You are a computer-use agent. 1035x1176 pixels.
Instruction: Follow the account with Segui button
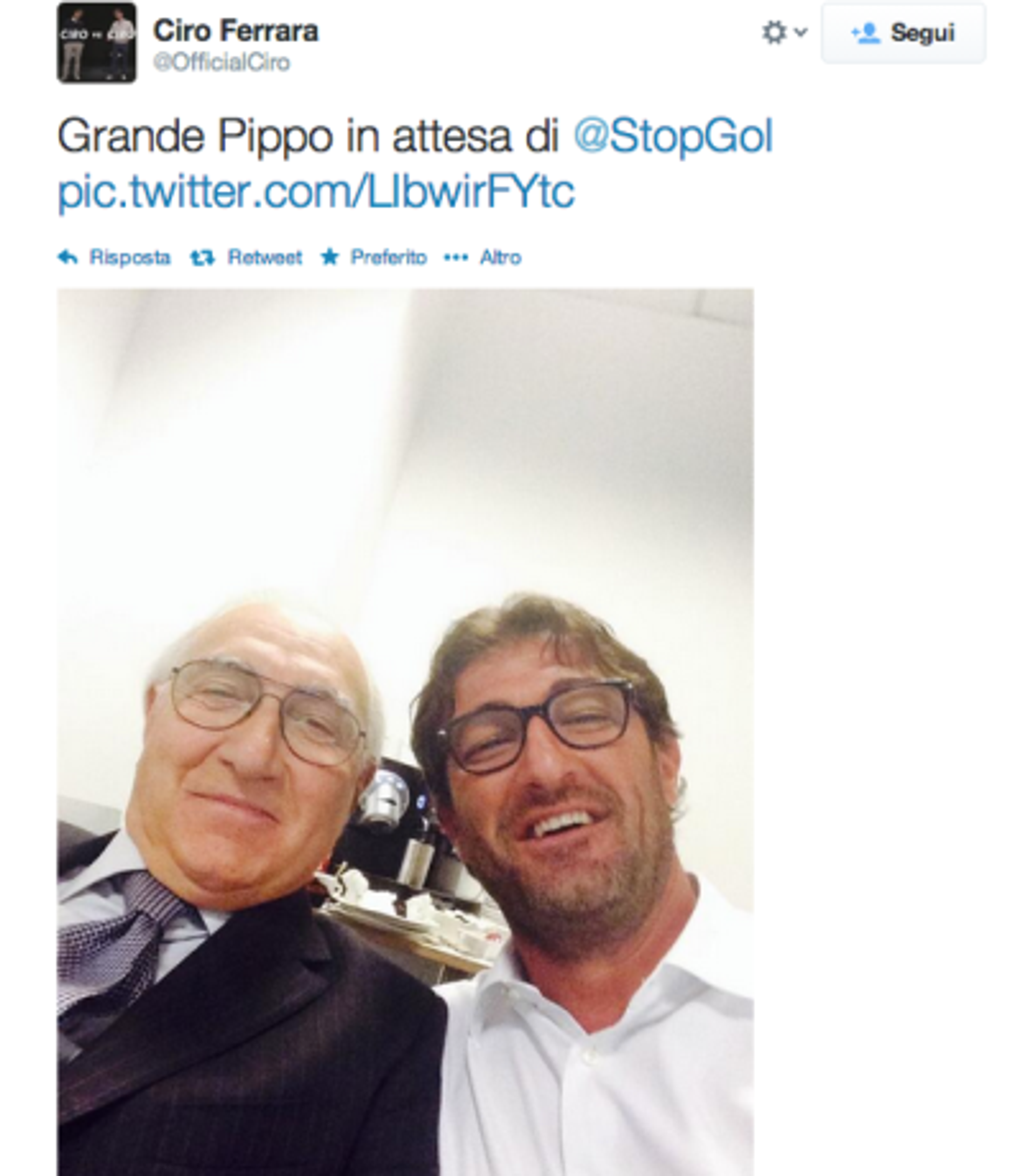[x=903, y=33]
